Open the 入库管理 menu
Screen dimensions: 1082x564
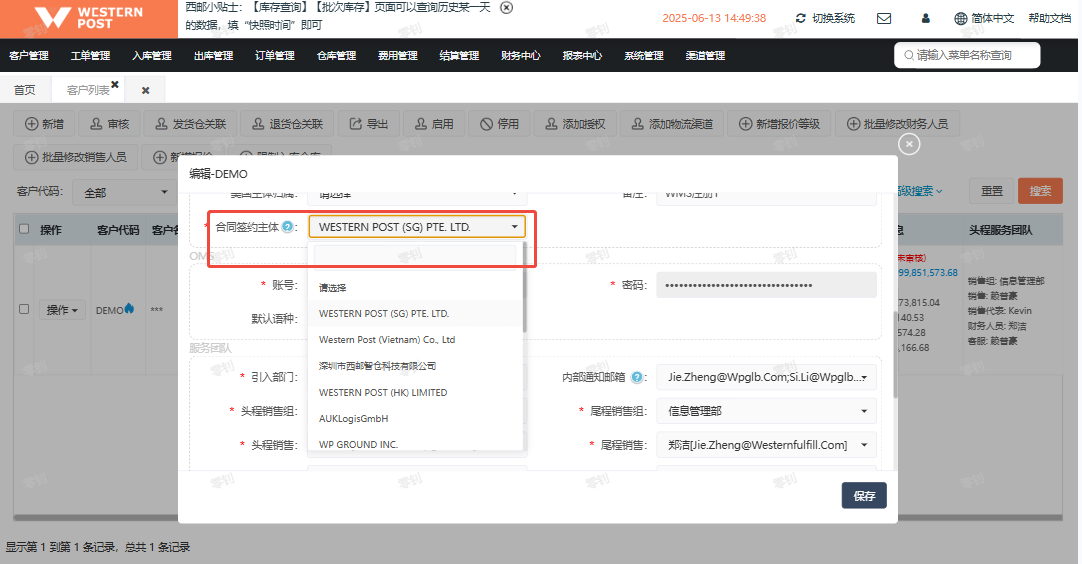point(152,55)
